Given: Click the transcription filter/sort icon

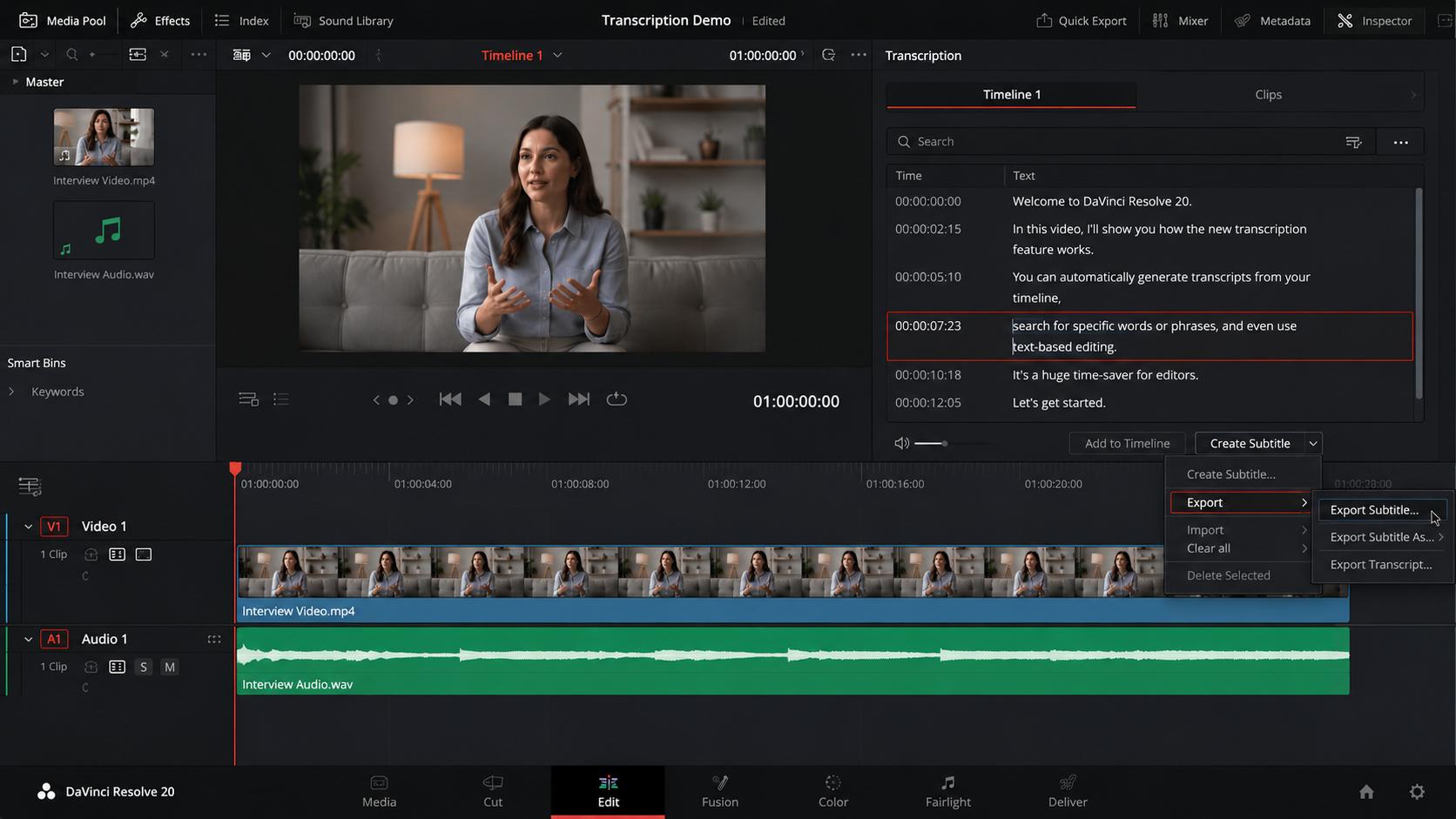Looking at the screenshot, I should pos(1353,142).
